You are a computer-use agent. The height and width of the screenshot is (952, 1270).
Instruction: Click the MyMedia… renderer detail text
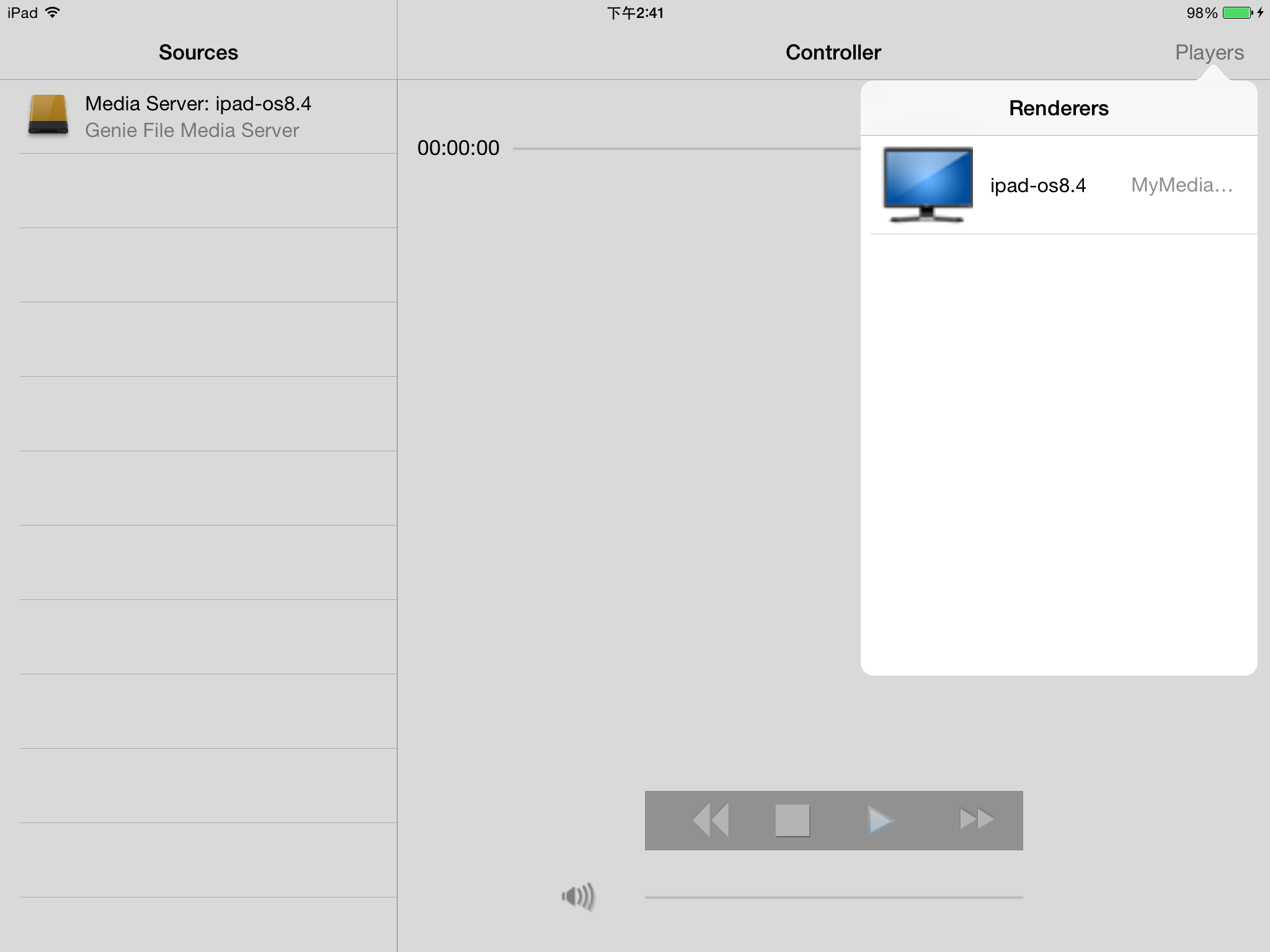coord(1181,185)
